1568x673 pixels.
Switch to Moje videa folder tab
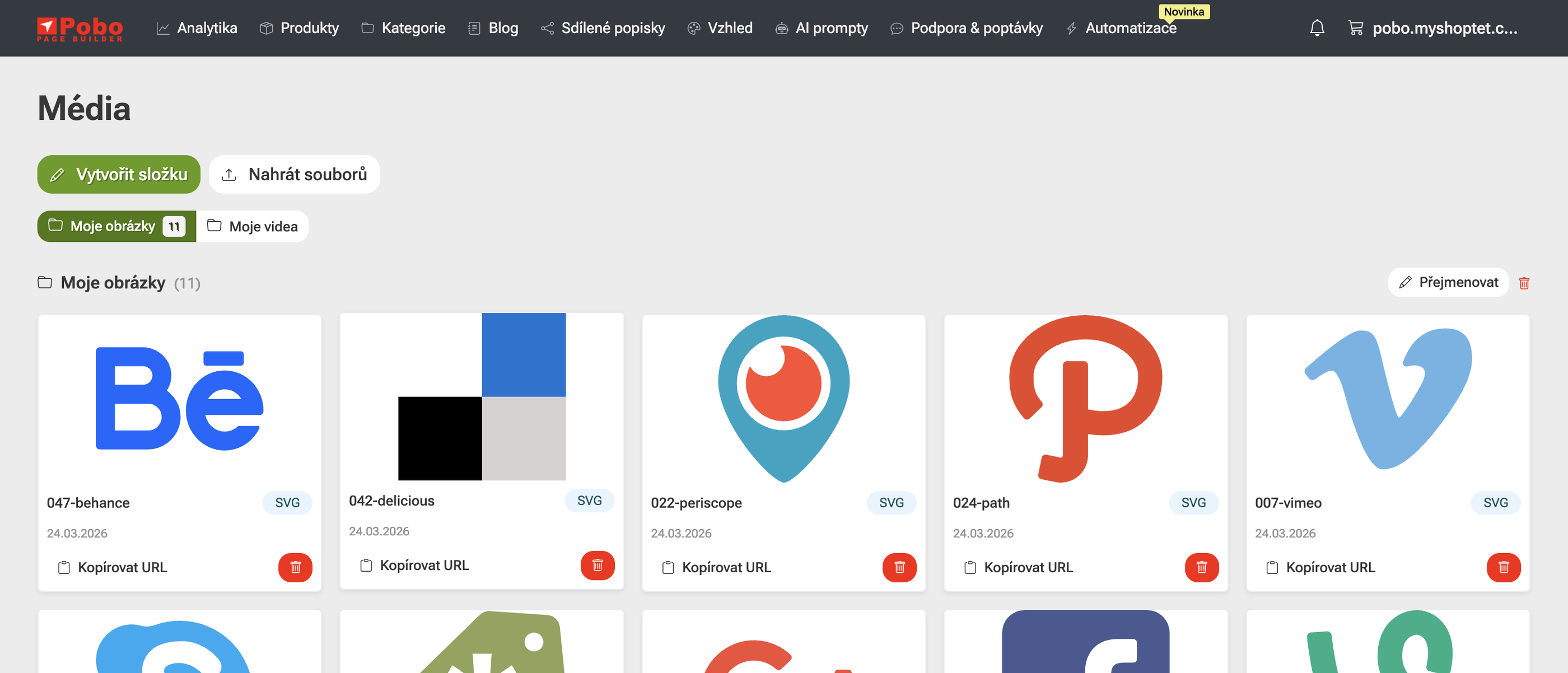pos(253,226)
